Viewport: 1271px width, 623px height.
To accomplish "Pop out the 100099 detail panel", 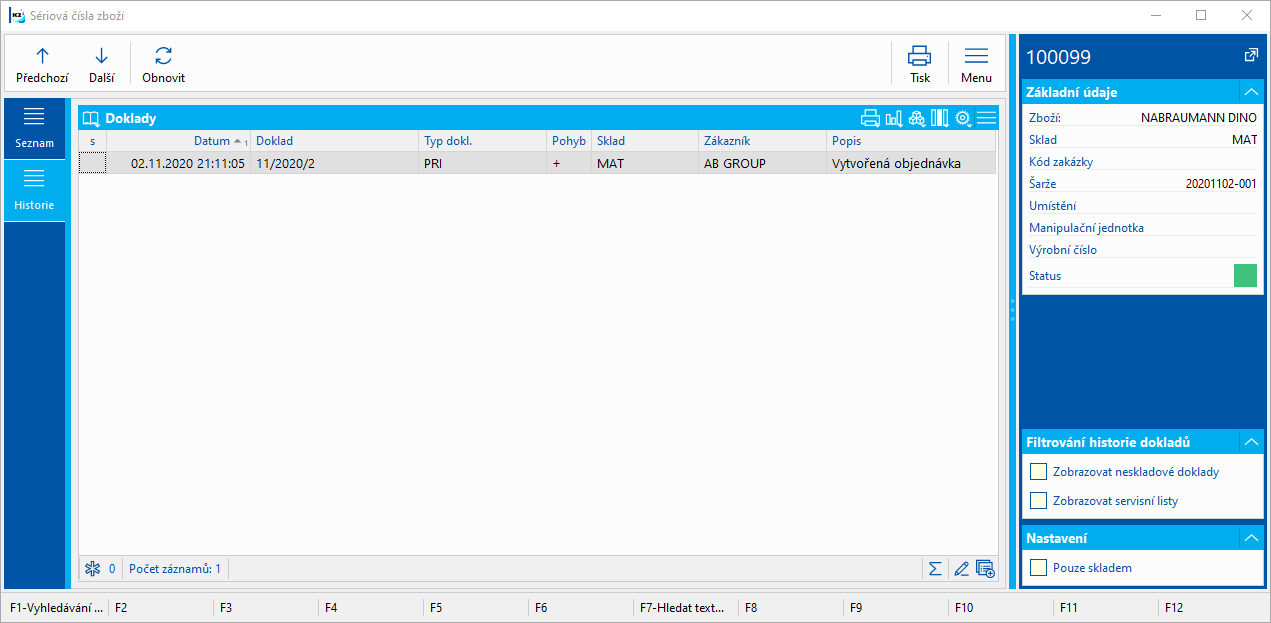I will 1250,56.
